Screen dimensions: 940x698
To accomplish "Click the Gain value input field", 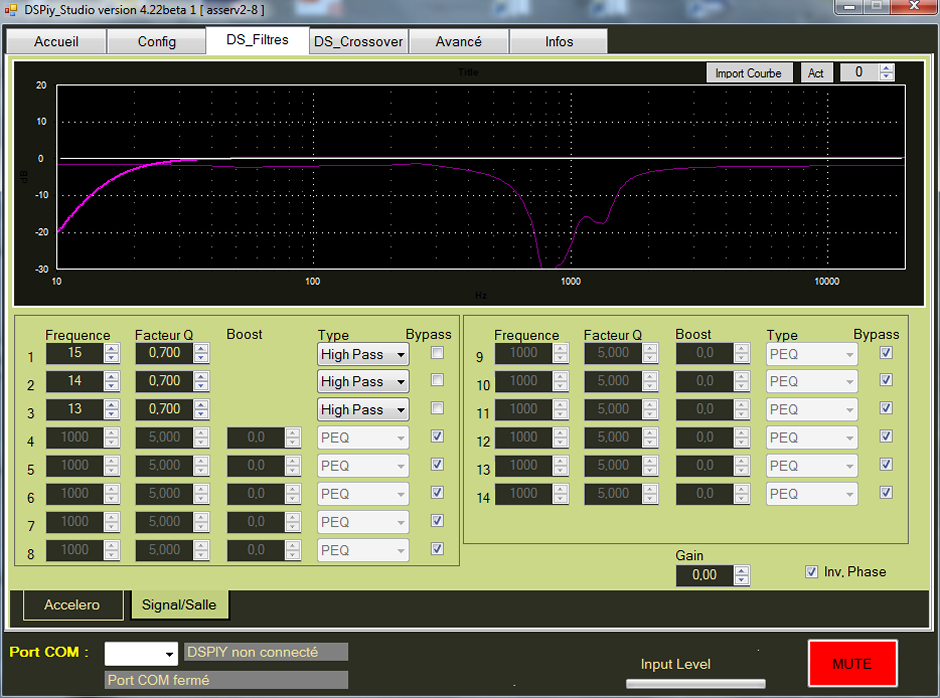I will [704, 575].
